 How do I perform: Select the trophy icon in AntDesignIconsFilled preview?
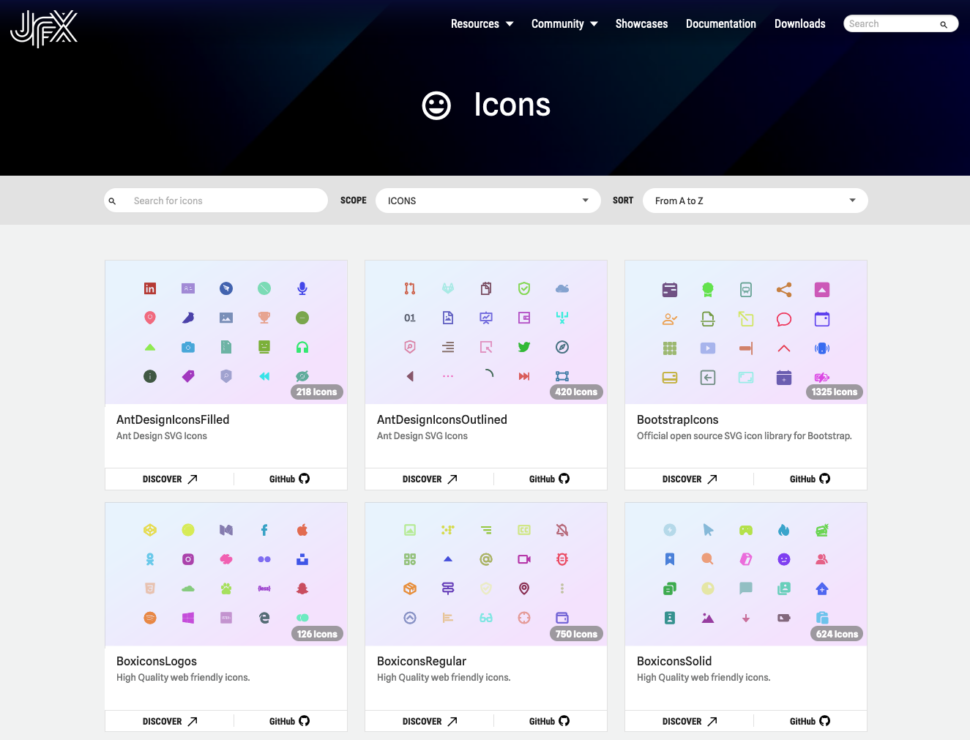(x=264, y=318)
